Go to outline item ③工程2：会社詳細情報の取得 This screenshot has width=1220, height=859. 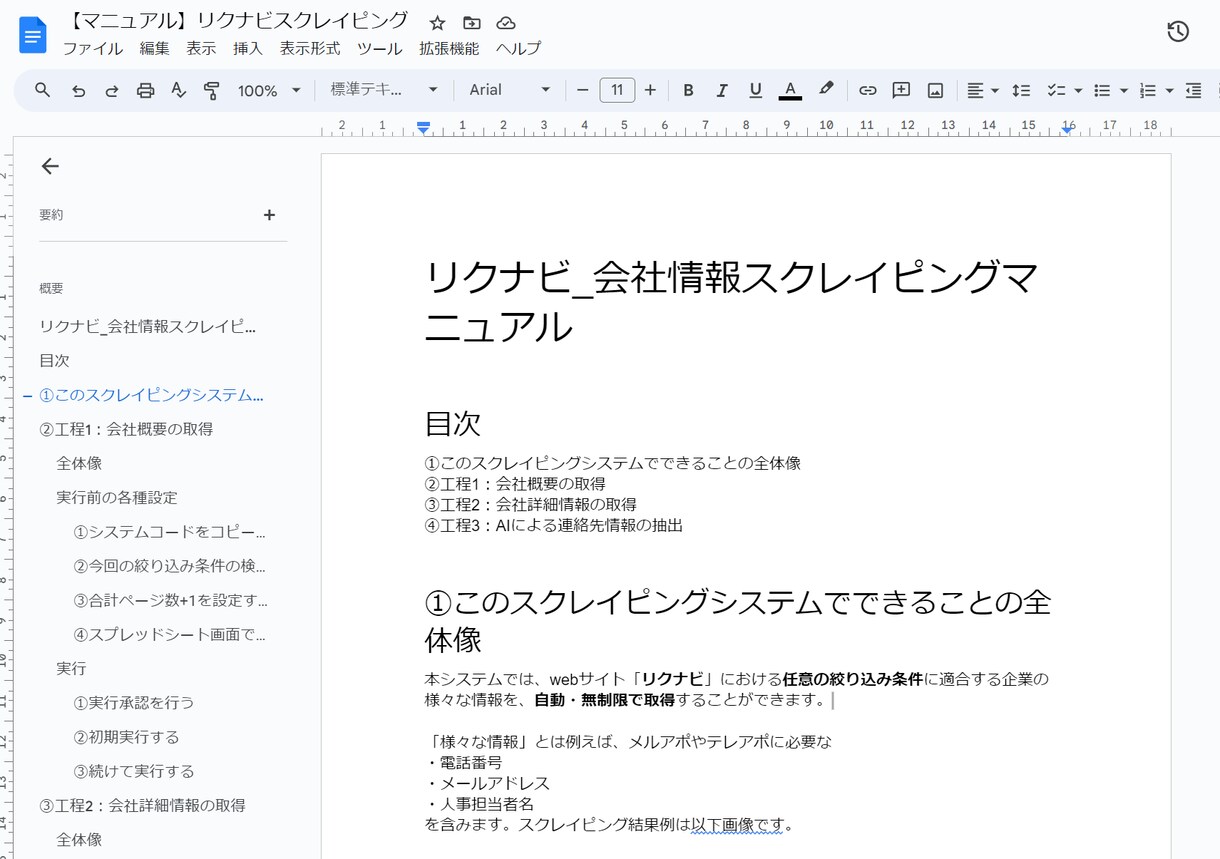click(x=142, y=805)
